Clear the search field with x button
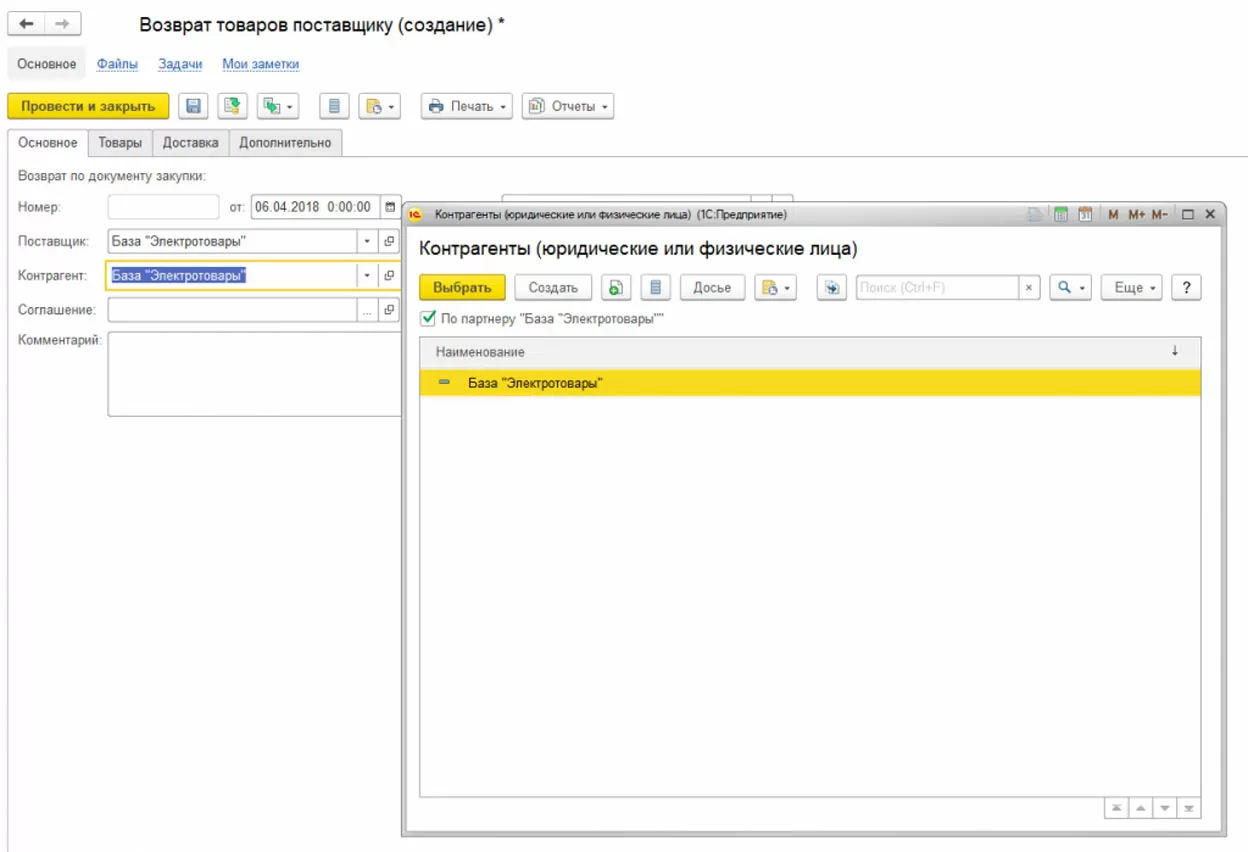The width and height of the screenshot is (1248, 852). coord(1029,288)
